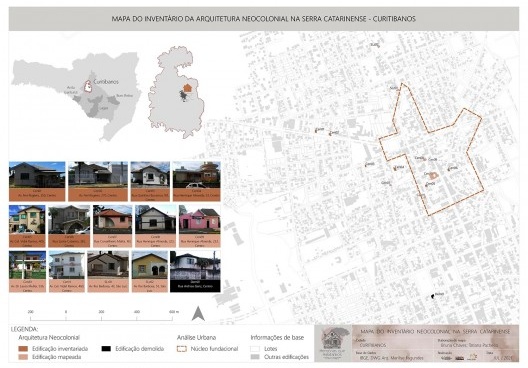Select the yellow two-story building photo

27,220
